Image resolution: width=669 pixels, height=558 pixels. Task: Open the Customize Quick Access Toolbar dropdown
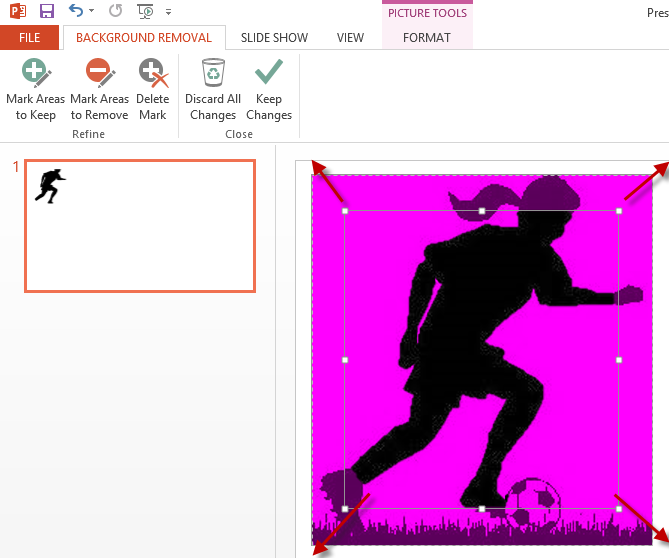(x=168, y=12)
